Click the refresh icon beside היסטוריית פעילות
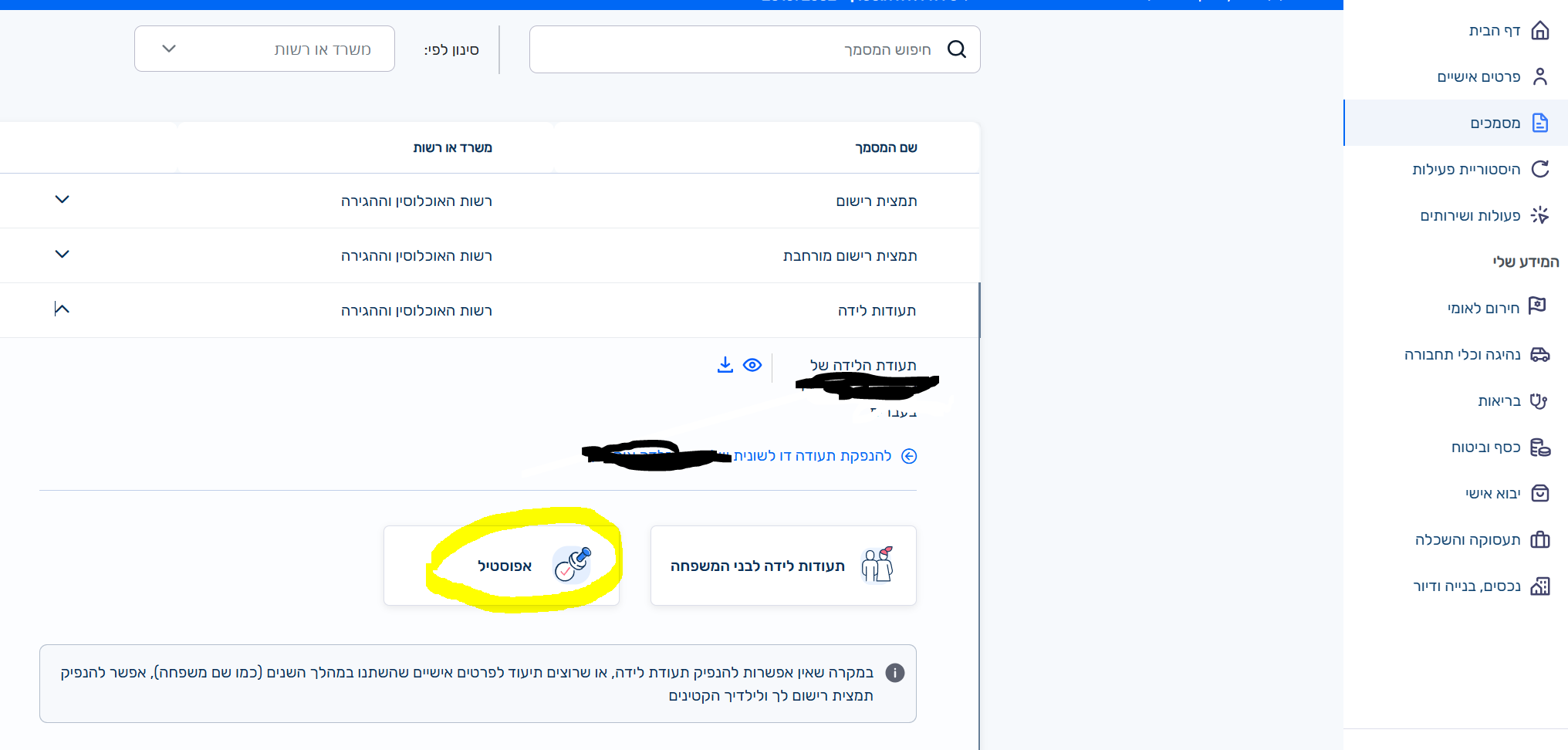The width and height of the screenshot is (1568, 750). (1540, 169)
